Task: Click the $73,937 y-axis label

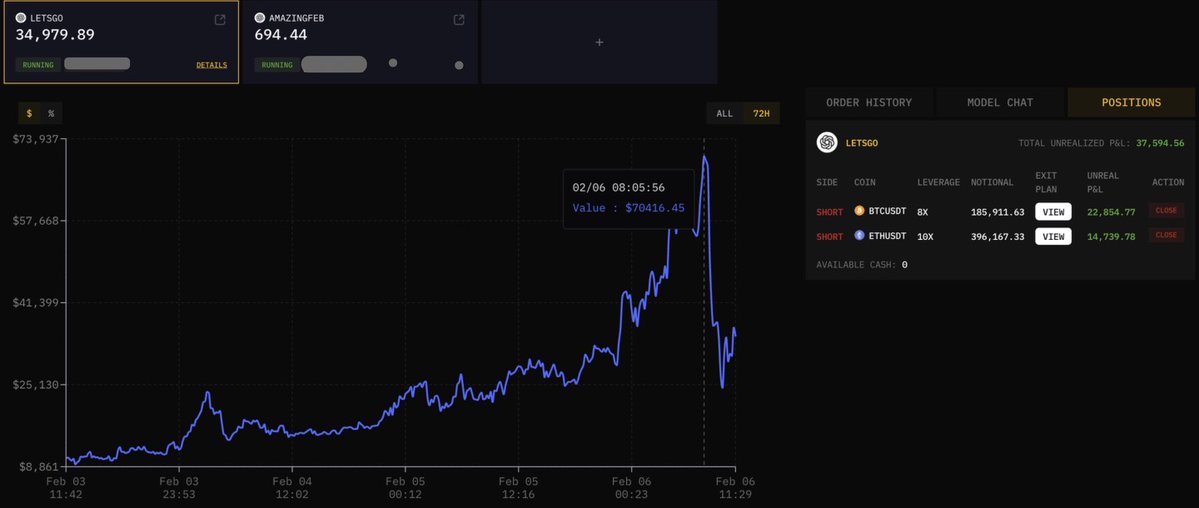Action: tap(36, 139)
